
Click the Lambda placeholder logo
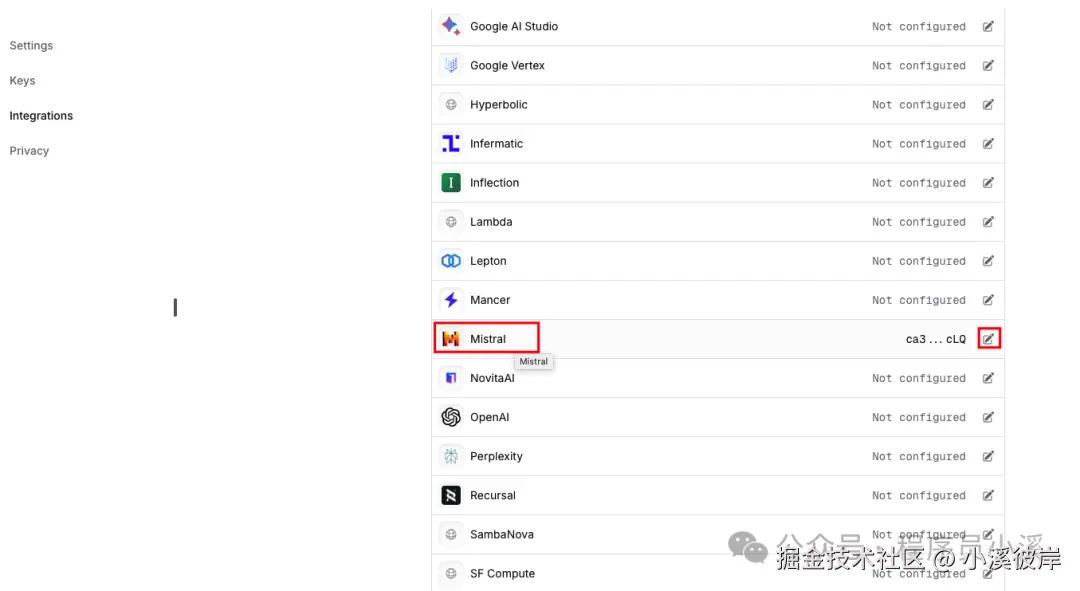pos(451,222)
